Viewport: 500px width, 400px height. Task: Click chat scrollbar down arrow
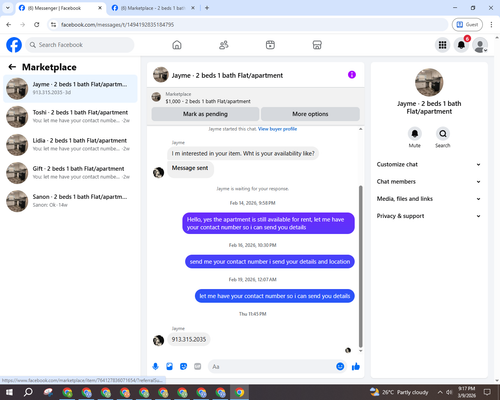[x=360, y=351]
